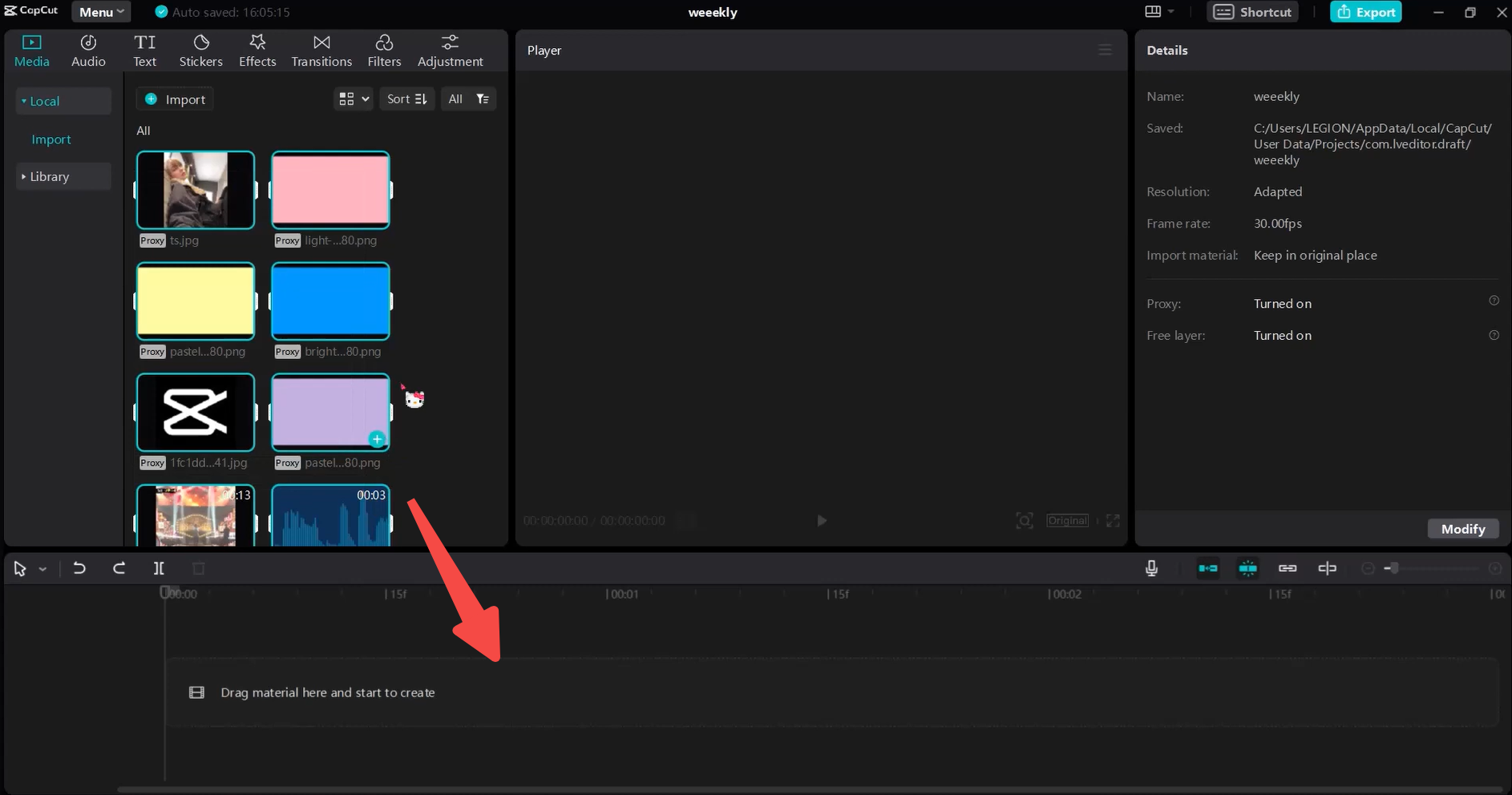Click the Undo icon above the timeline
This screenshot has height=795, width=1512.
pos(79,568)
